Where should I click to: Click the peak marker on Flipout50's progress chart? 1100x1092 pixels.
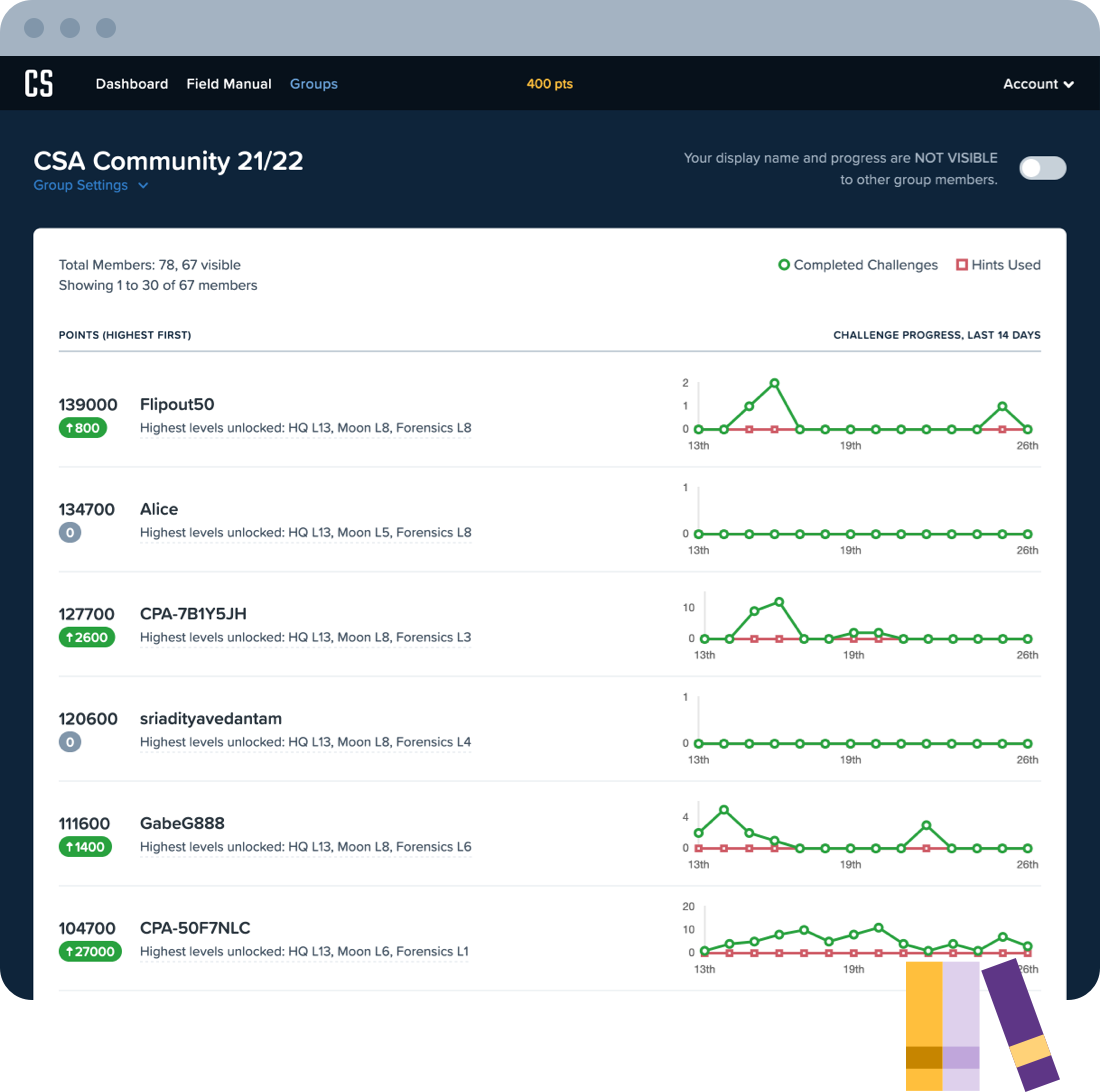(x=775, y=382)
